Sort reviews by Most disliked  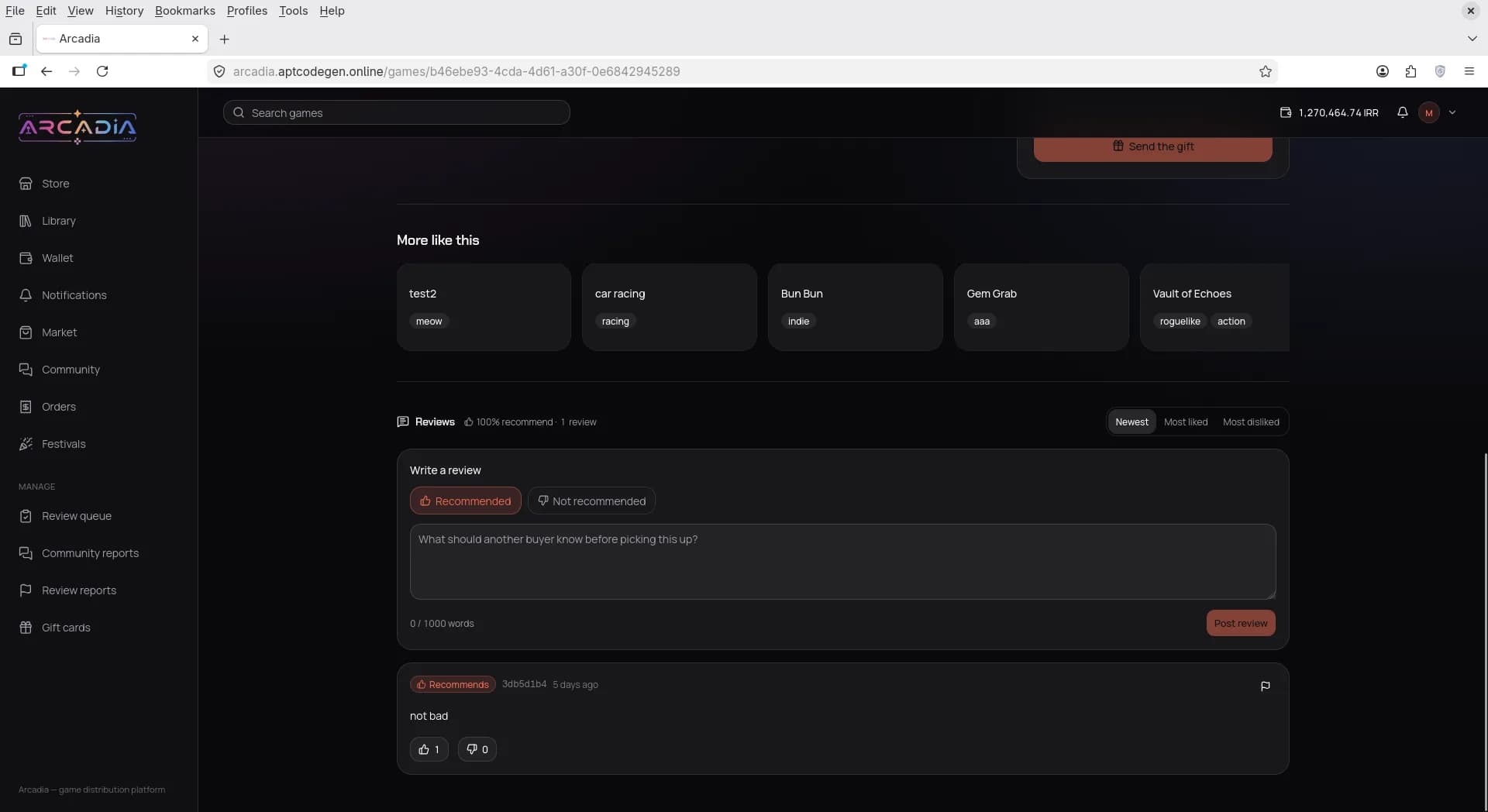(x=1251, y=422)
